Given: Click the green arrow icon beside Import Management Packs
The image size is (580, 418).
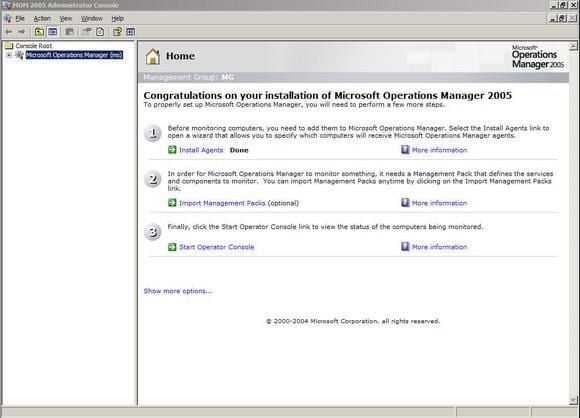Looking at the screenshot, I should click(x=172, y=203).
